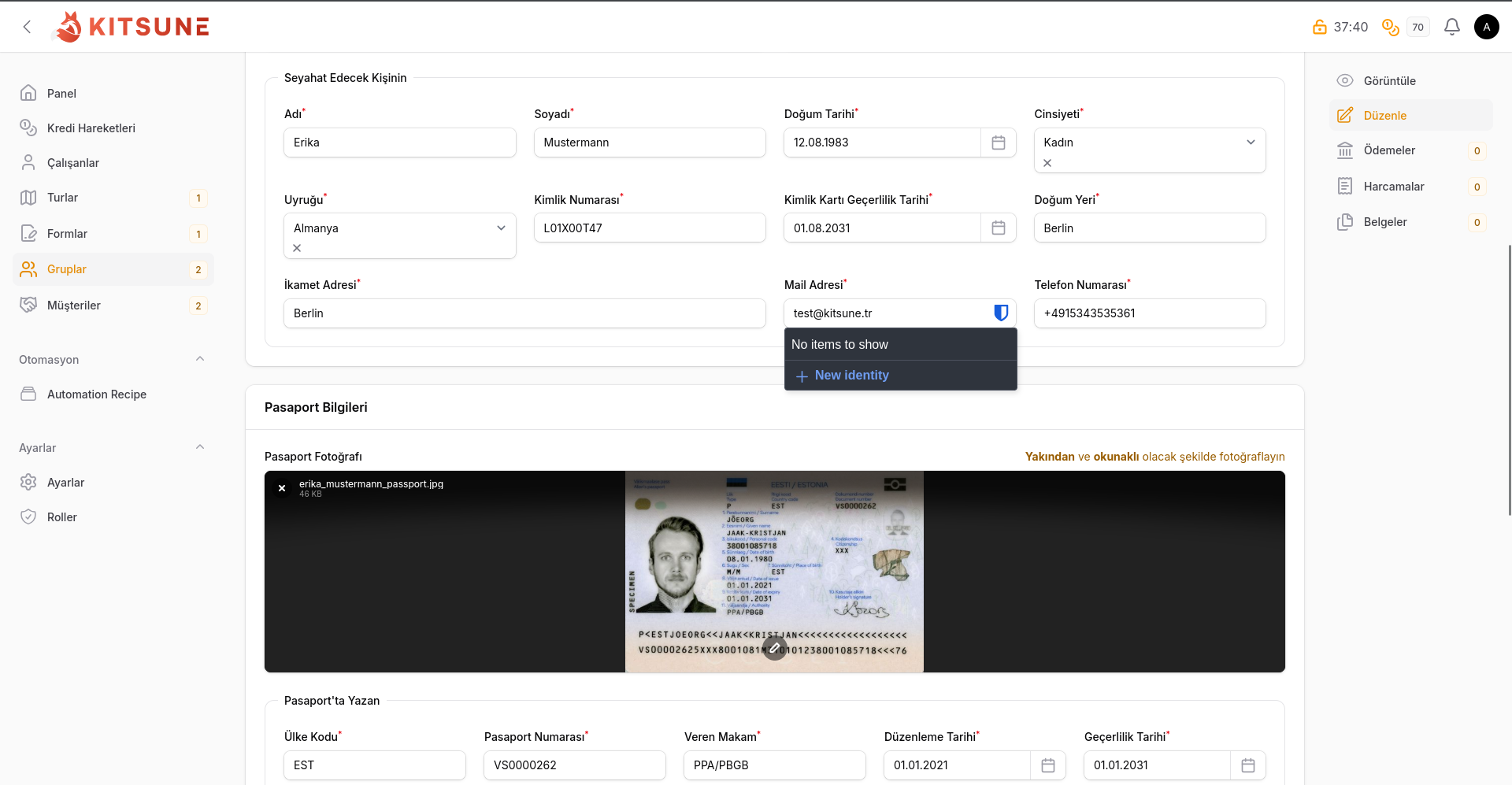This screenshot has height=785, width=1512.
Task: Clear the Cinsiyeti selection
Action: tap(1047, 163)
